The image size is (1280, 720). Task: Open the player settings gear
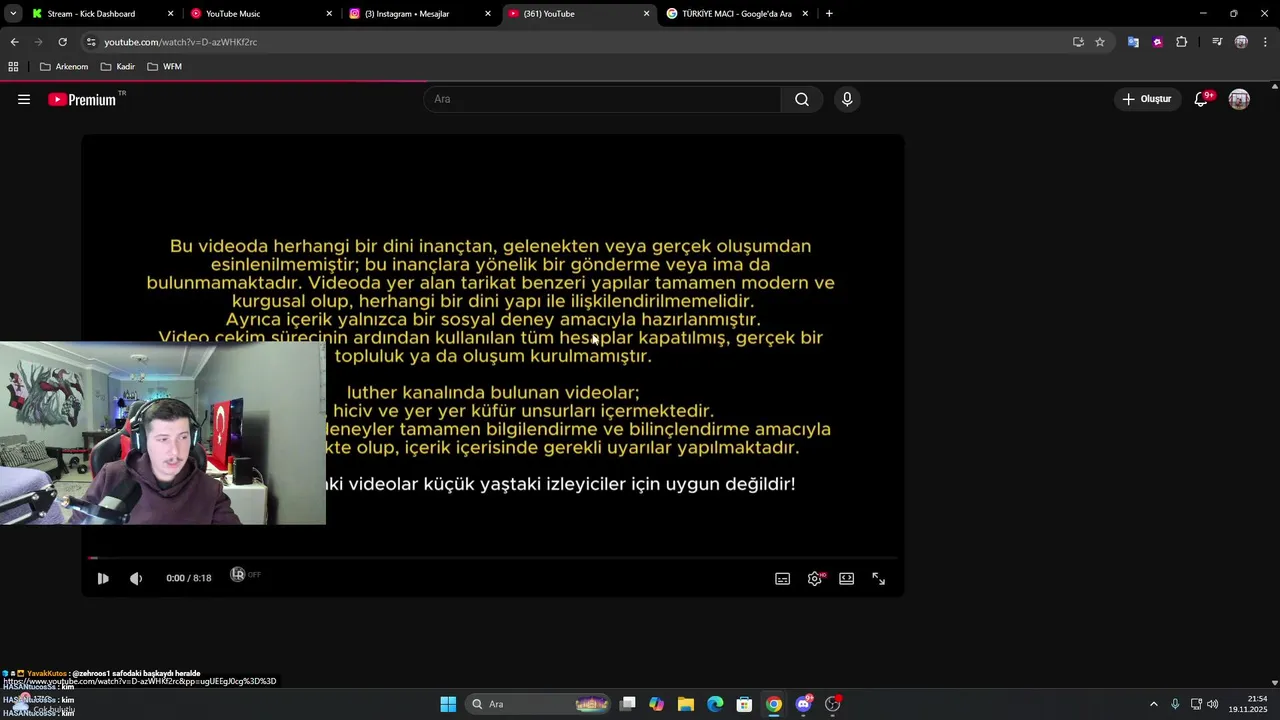click(x=815, y=579)
